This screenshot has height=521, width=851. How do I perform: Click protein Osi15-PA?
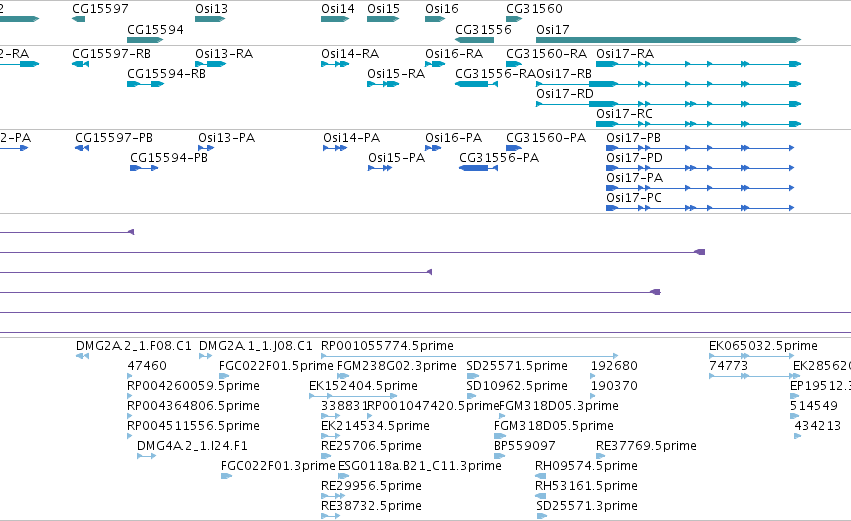pos(396,157)
